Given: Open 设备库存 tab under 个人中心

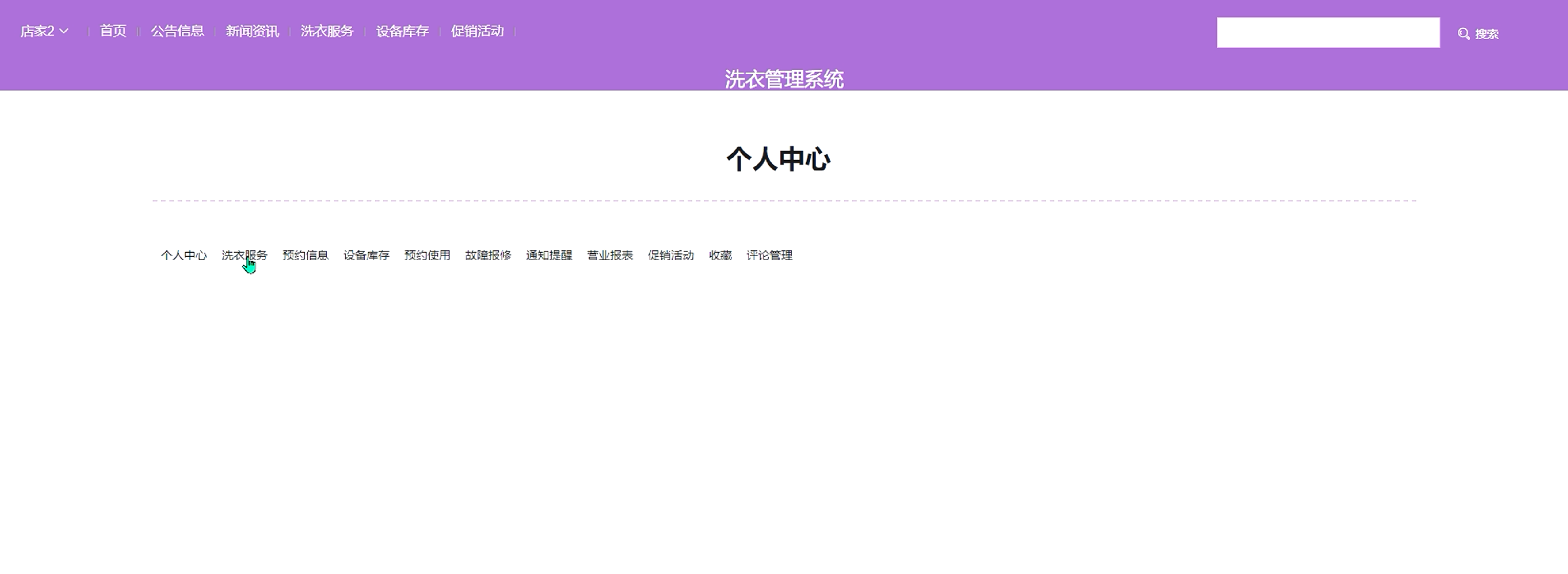Looking at the screenshot, I should (366, 255).
